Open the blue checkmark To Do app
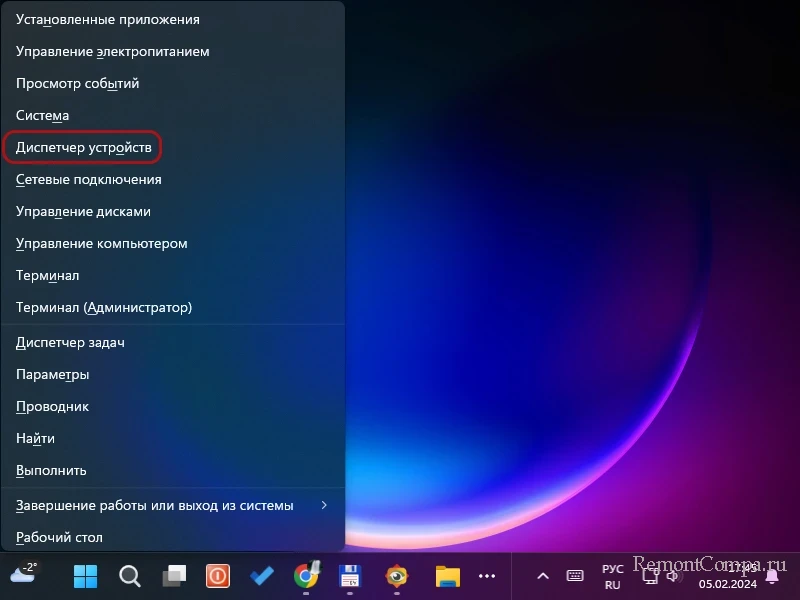Image resolution: width=800 pixels, height=600 pixels. coord(262,576)
